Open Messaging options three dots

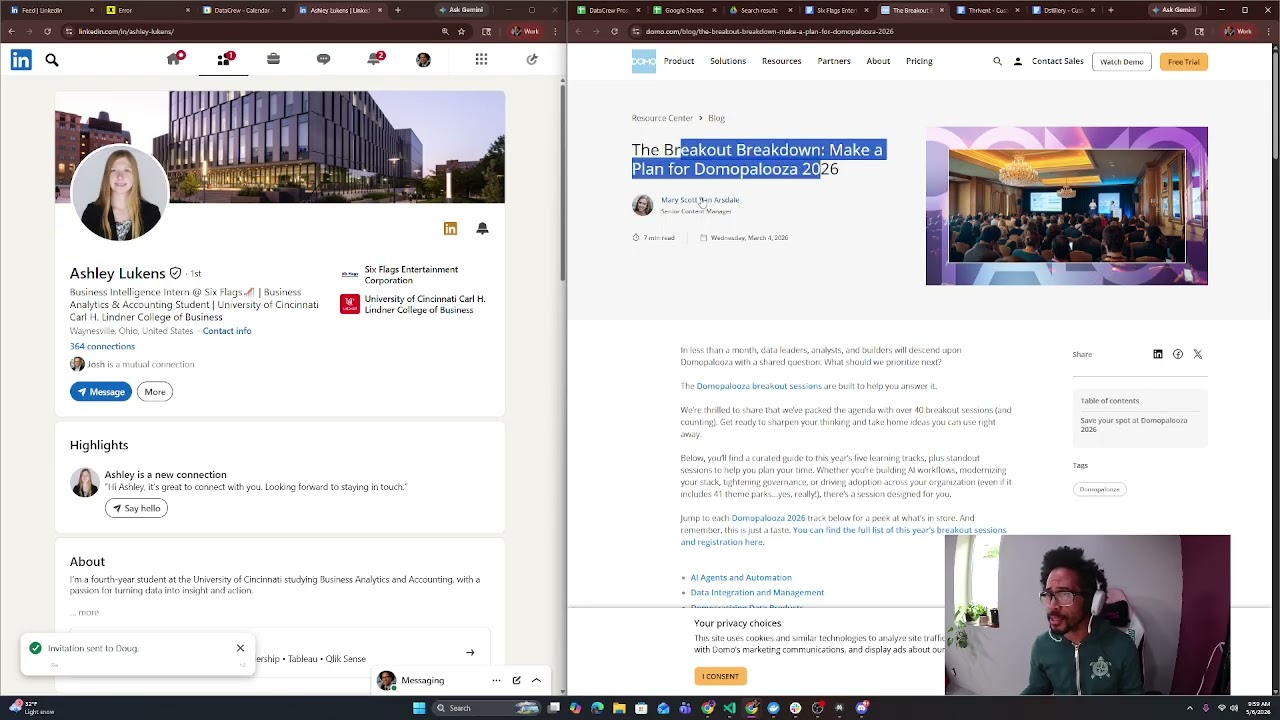point(496,680)
